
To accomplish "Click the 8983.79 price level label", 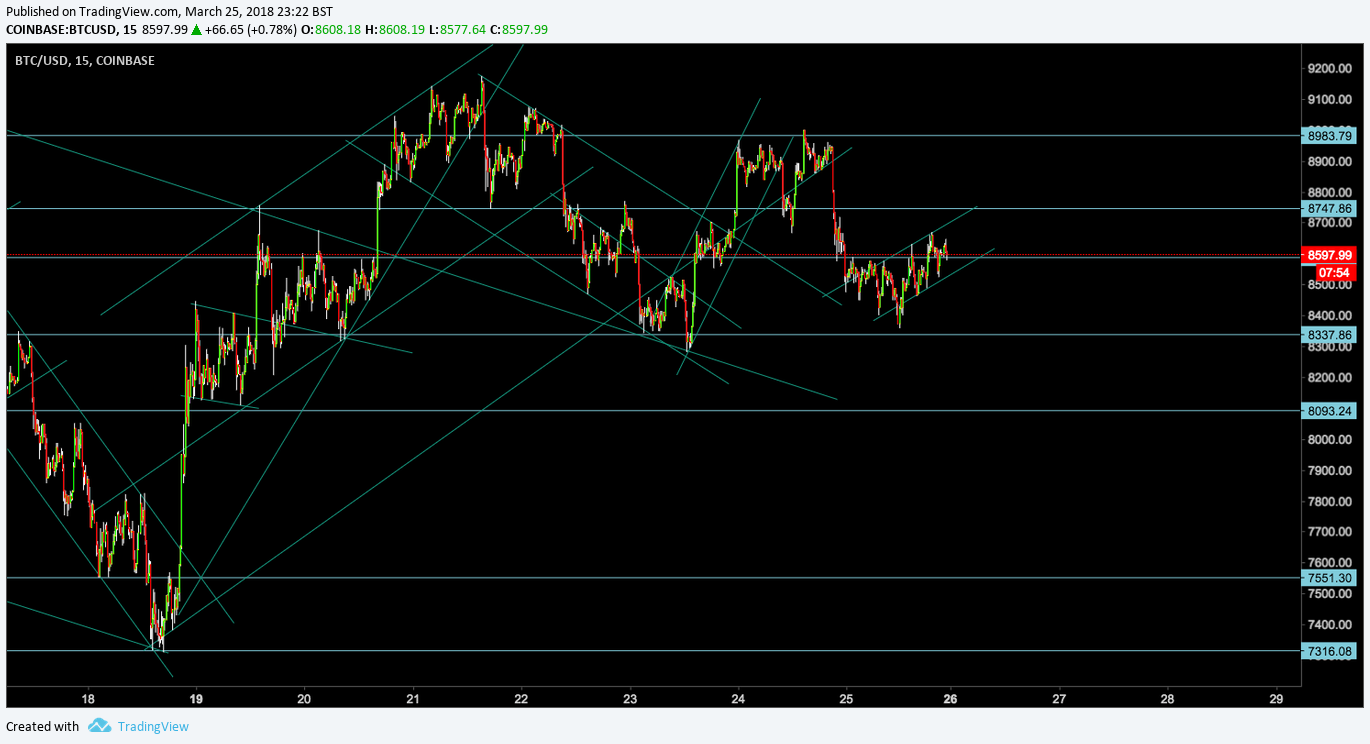I will click(x=1329, y=135).
